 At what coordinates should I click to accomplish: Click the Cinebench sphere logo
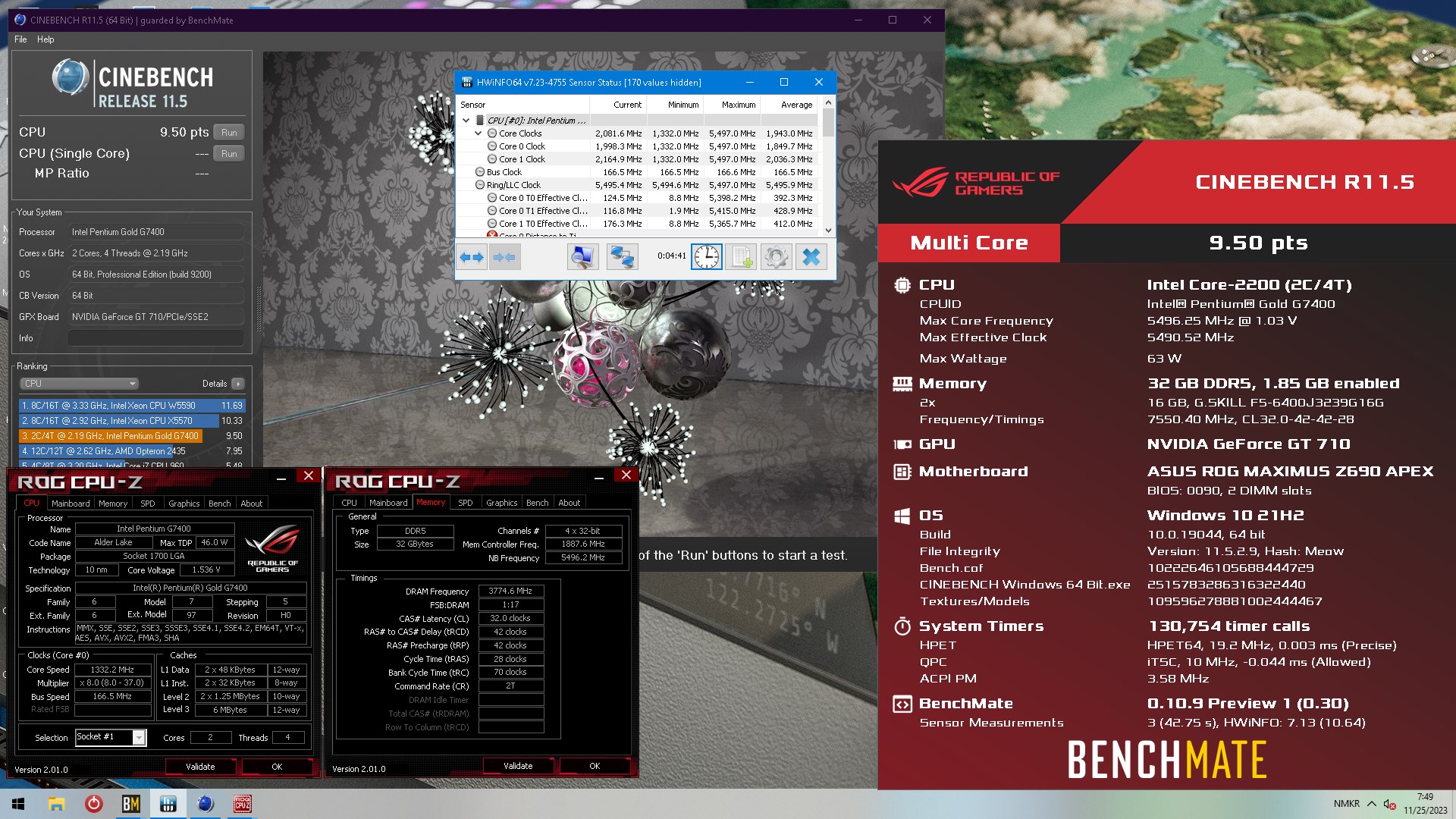pyautogui.click(x=71, y=77)
